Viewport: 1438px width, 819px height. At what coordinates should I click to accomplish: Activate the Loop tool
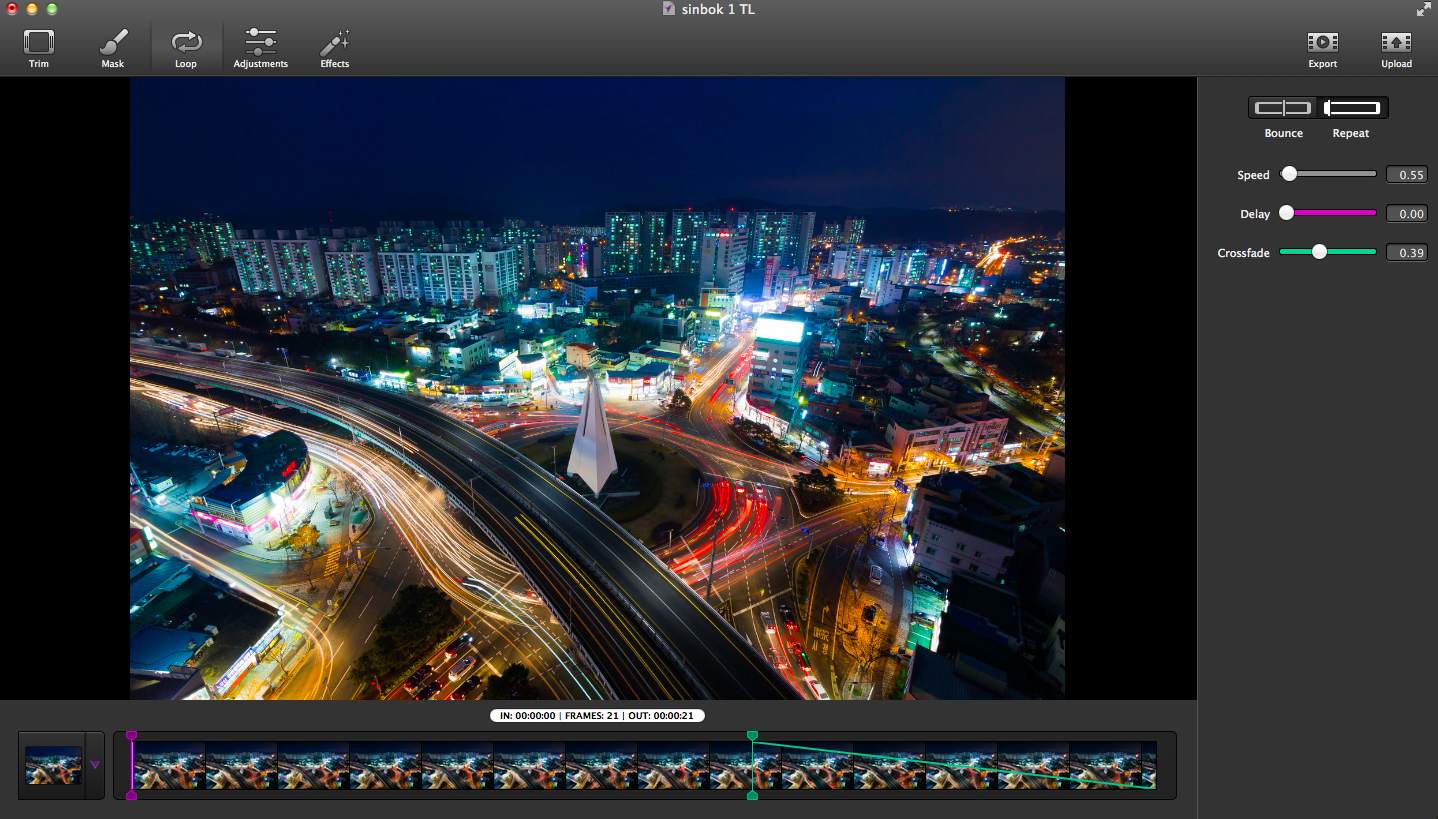(x=186, y=45)
